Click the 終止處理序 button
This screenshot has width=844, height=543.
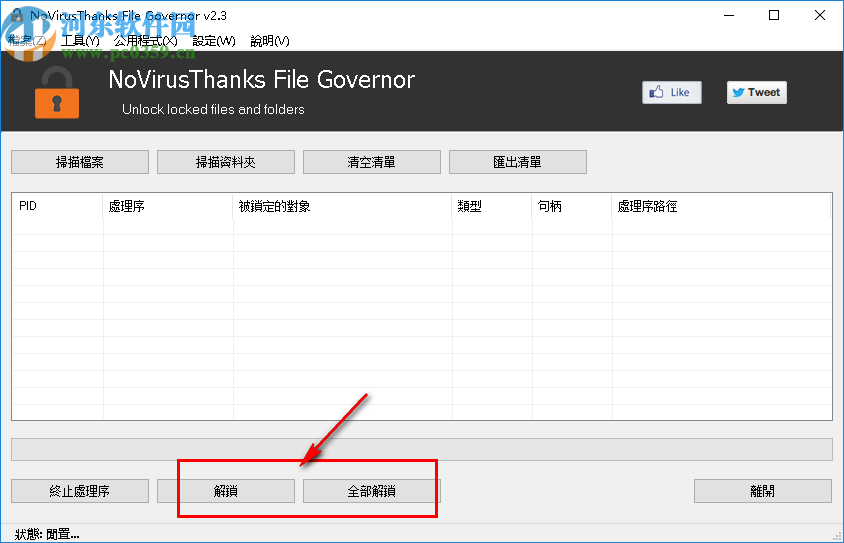80,491
